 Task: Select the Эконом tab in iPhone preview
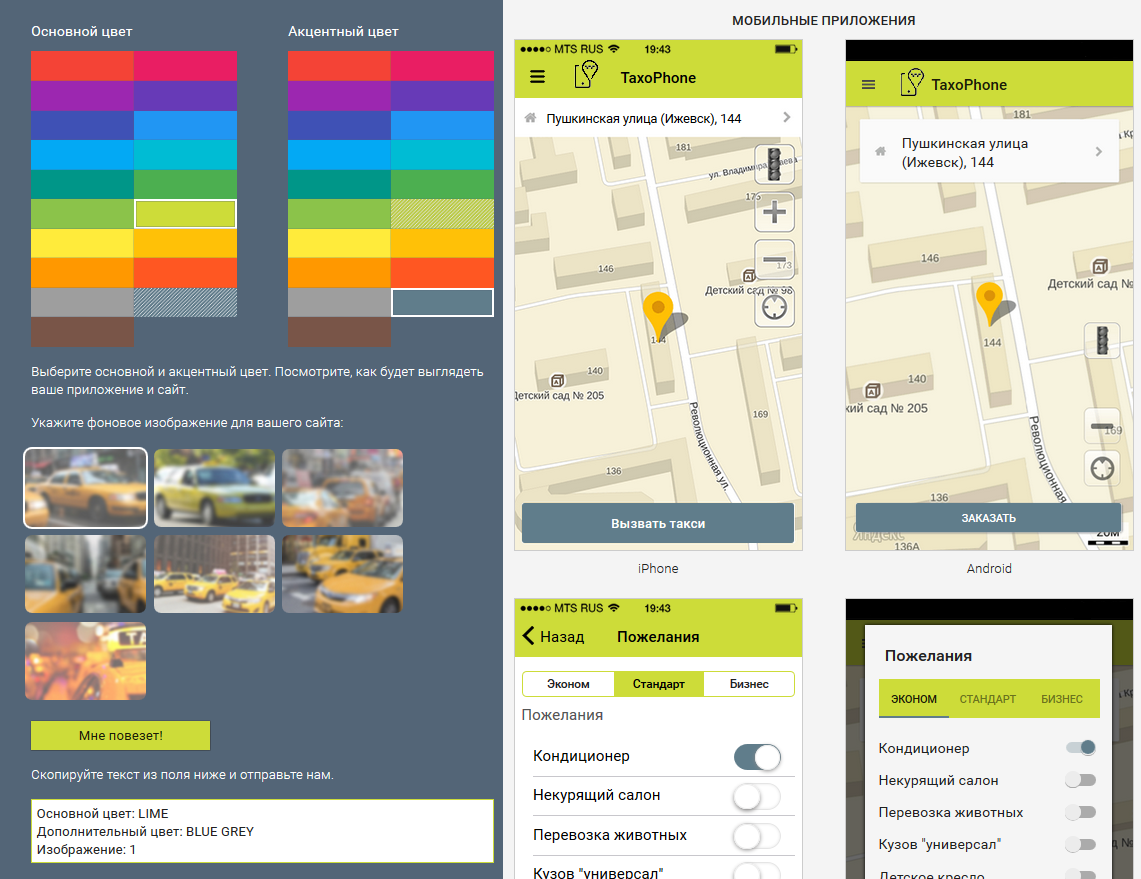tap(568, 684)
